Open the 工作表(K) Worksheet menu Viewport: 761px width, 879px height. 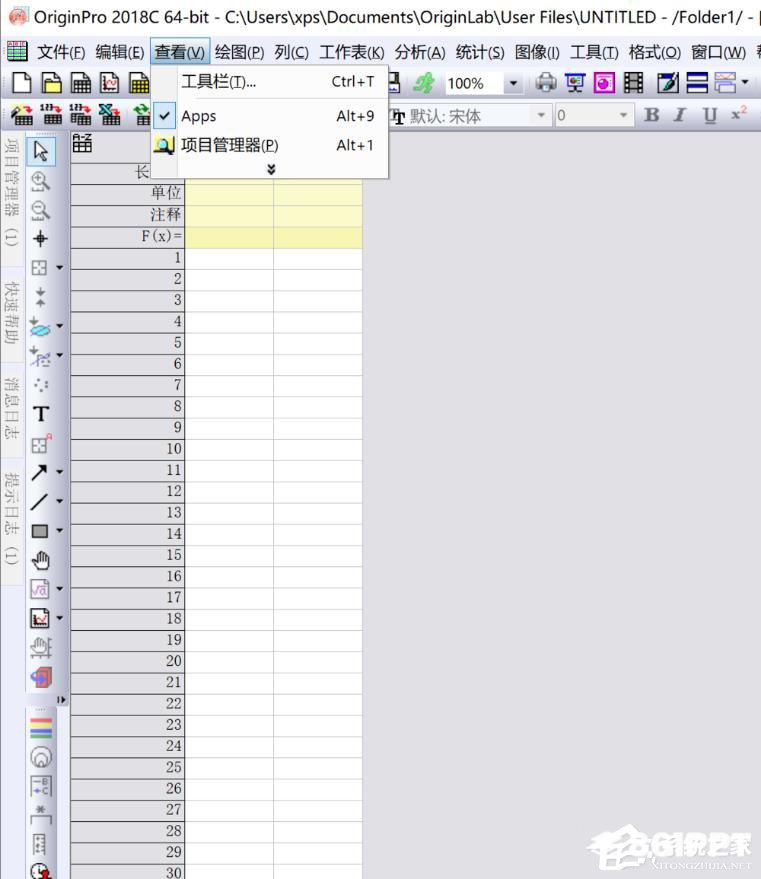point(352,52)
